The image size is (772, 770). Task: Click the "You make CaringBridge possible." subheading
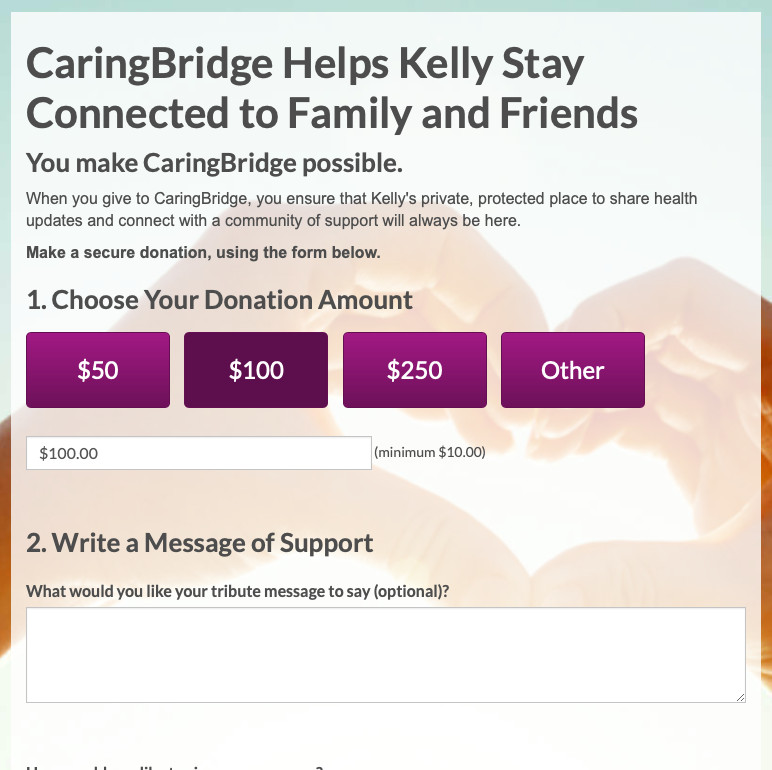[x=214, y=163]
